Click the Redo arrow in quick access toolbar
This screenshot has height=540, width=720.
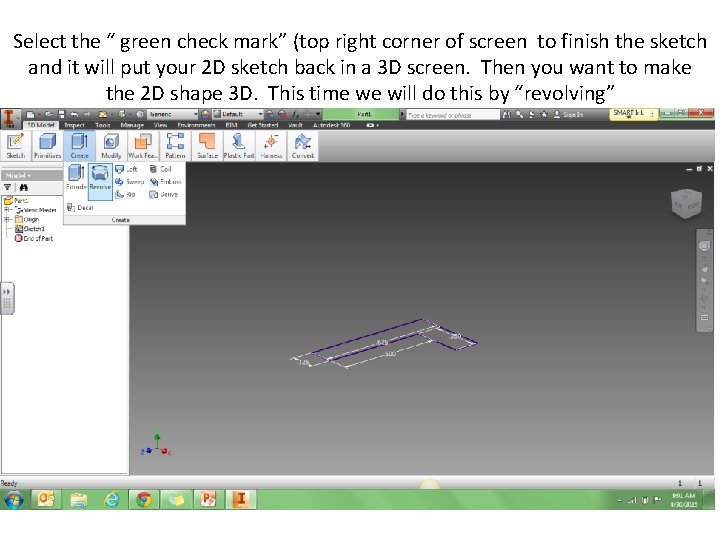tap(86, 114)
